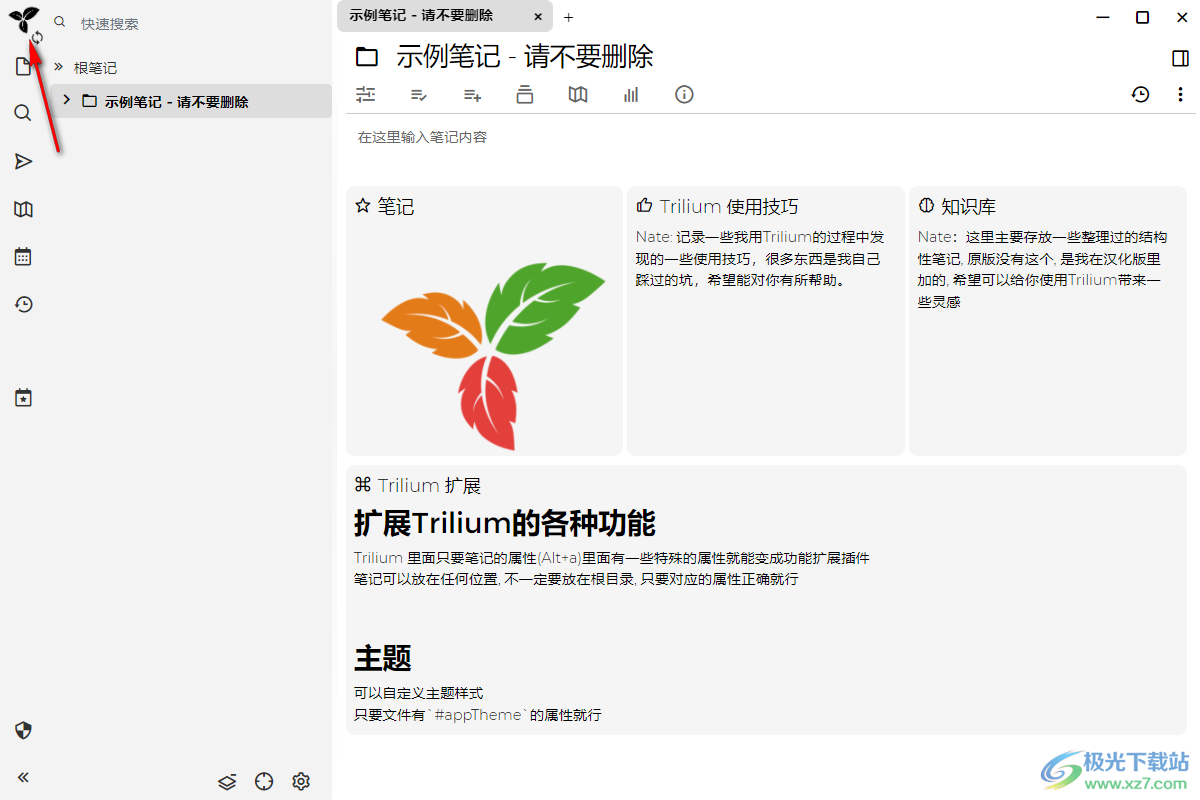Collapse the left sidebar with double chevron
1200x800 pixels.
[23, 777]
